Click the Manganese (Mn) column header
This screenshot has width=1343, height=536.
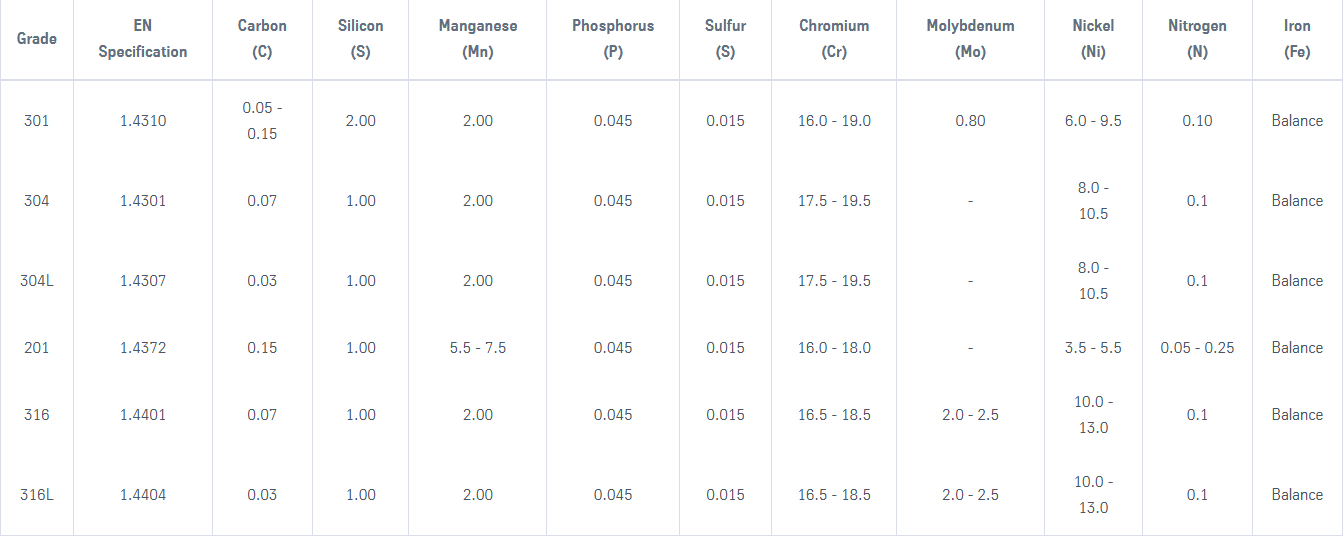click(478, 39)
